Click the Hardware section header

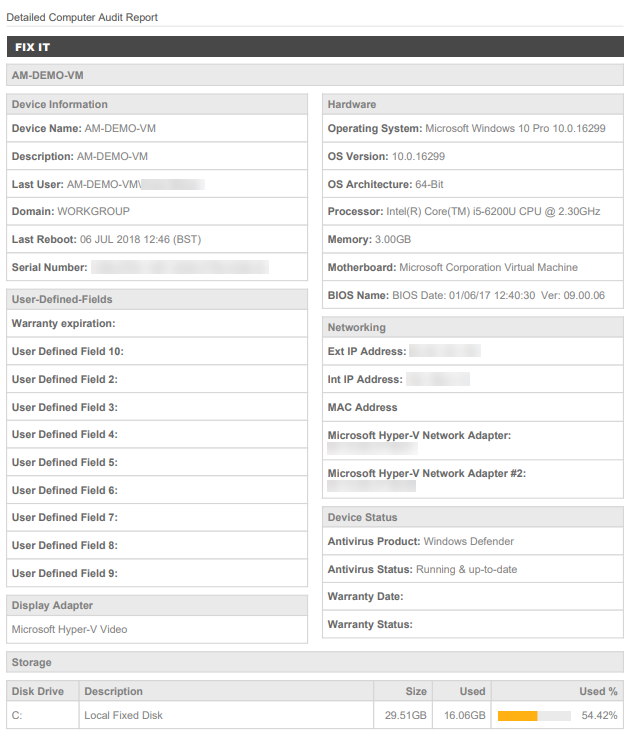[x=473, y=104]
